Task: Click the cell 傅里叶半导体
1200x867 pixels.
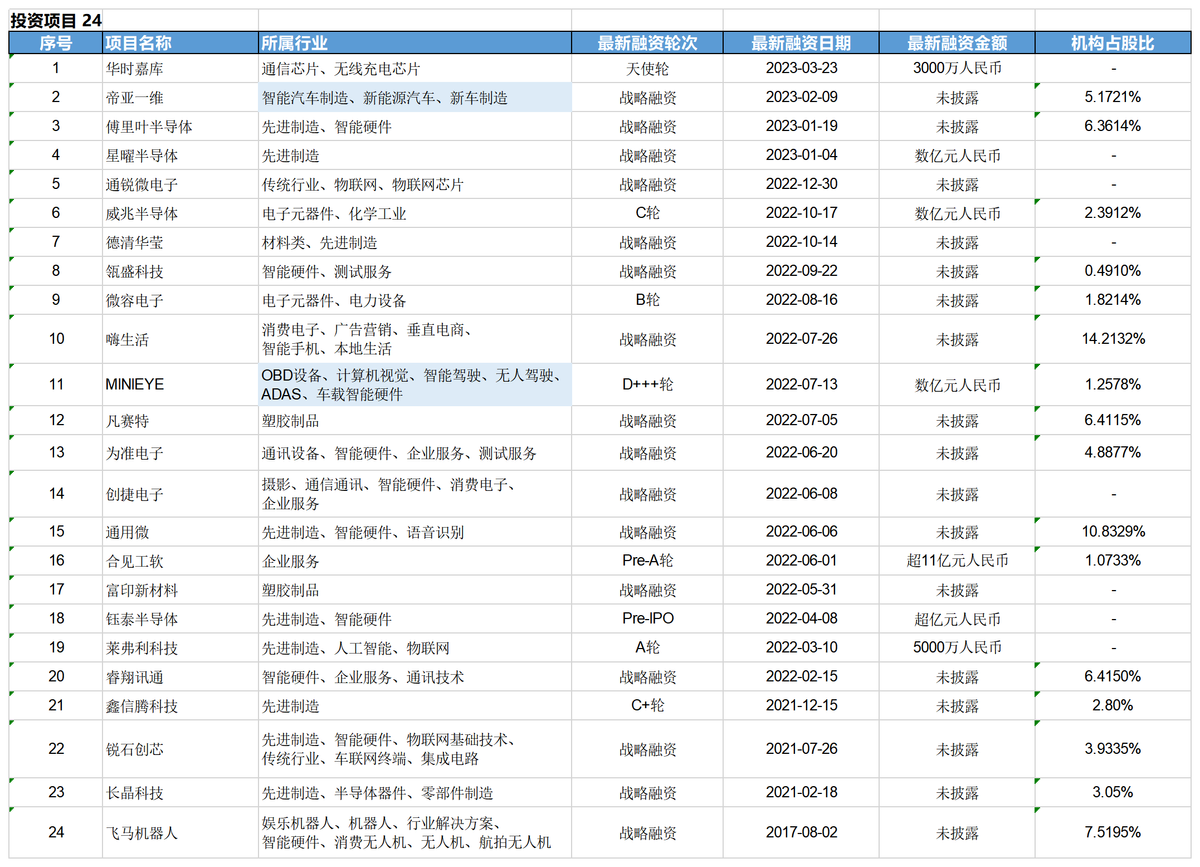Action: pyautogui.click(x=180, y=127)
